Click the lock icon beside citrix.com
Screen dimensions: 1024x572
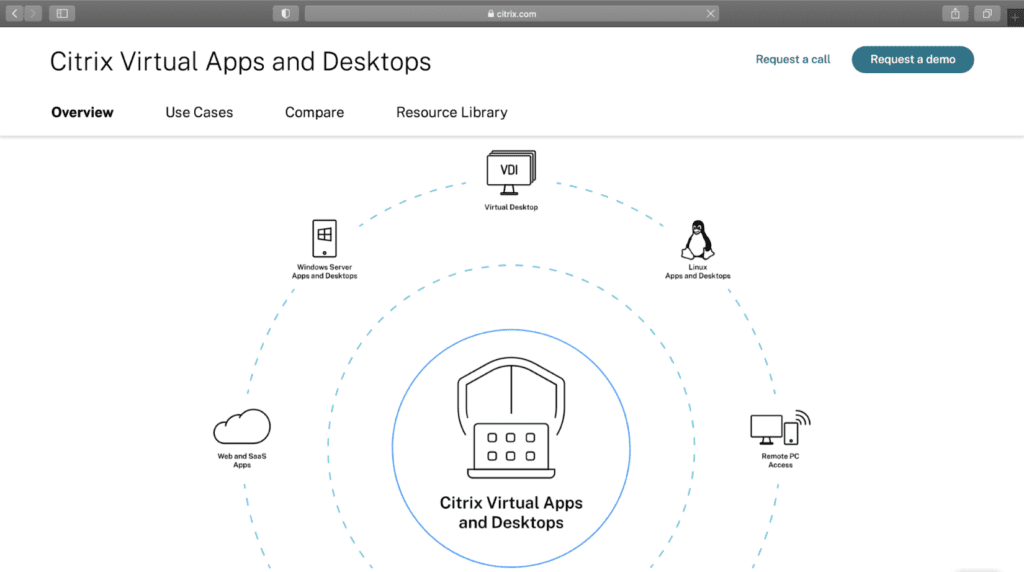tap(490, 13)
